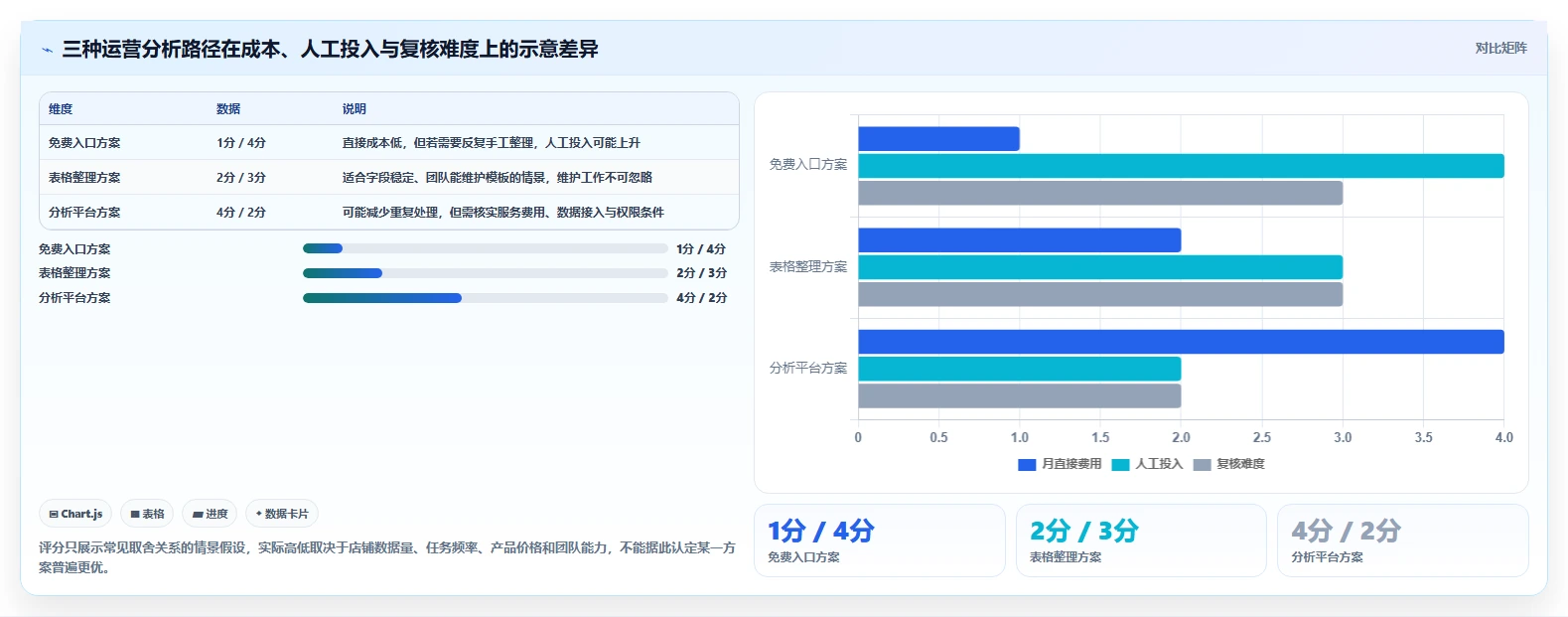Viewport: 1568px width, 617px height.
Task: Click the gray 复核难度 bar for 表格整理方案
Action: 1100,294
